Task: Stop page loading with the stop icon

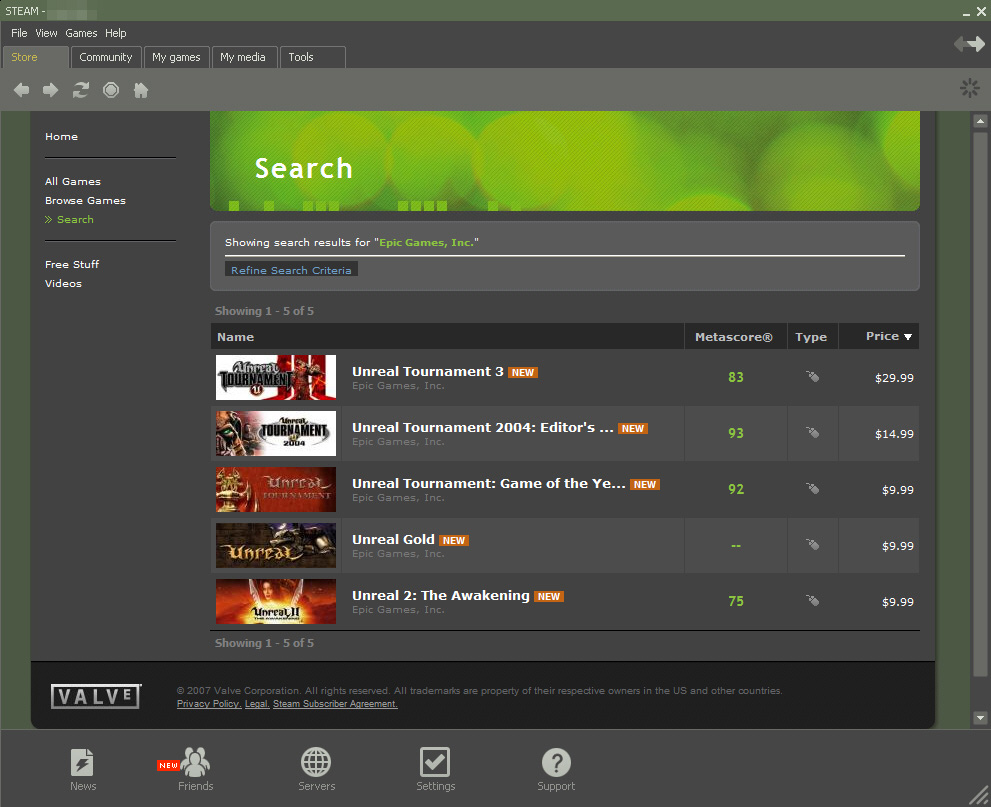Action: [x=111, y=90]
